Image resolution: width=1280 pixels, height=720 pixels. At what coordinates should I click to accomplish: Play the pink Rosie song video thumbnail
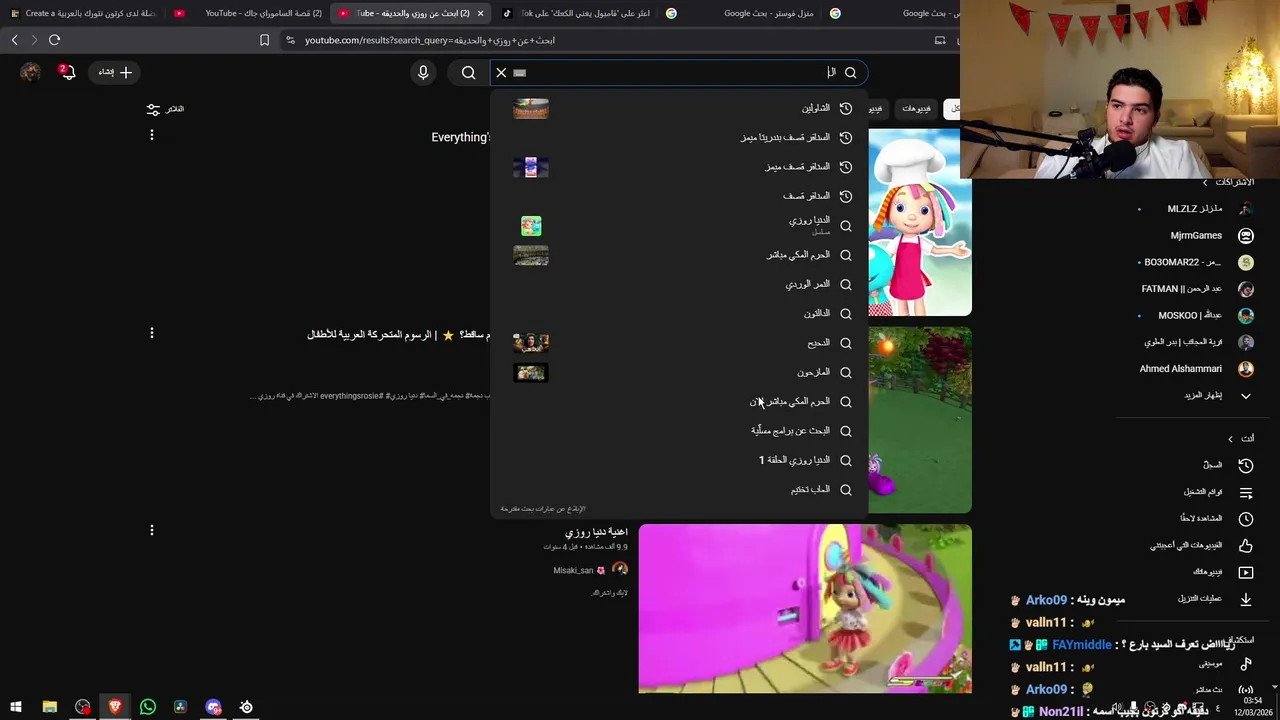pyautogui.click(x=805, y=608)
